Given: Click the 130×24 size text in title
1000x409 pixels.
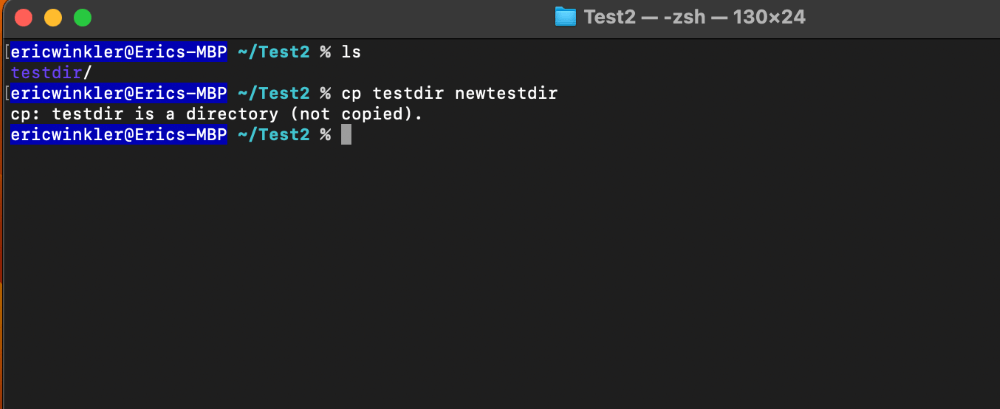Looking at the screenshot, I should click(x=767, y=17).
